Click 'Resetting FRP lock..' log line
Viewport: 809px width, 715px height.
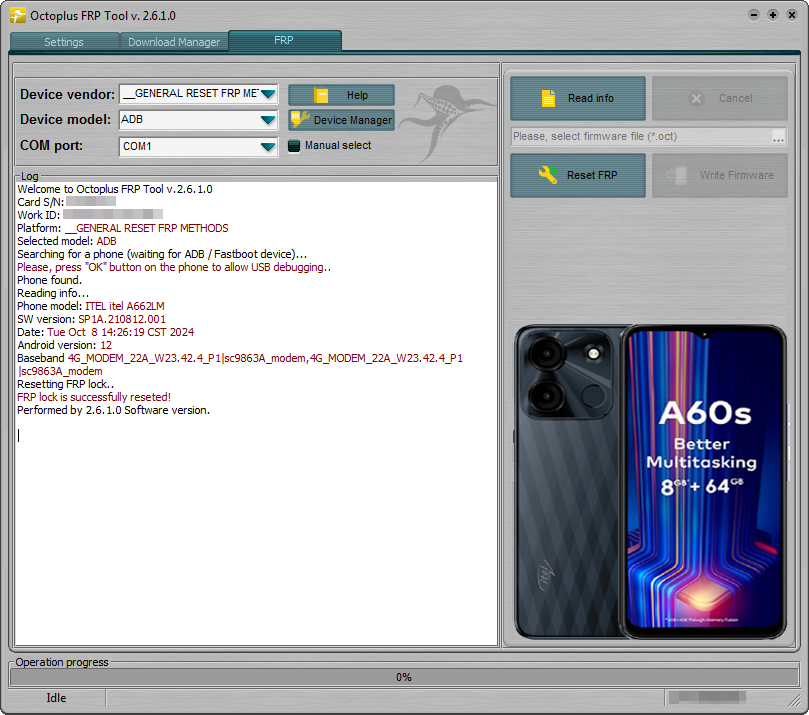pyautogui.click(x=66, y=384)
